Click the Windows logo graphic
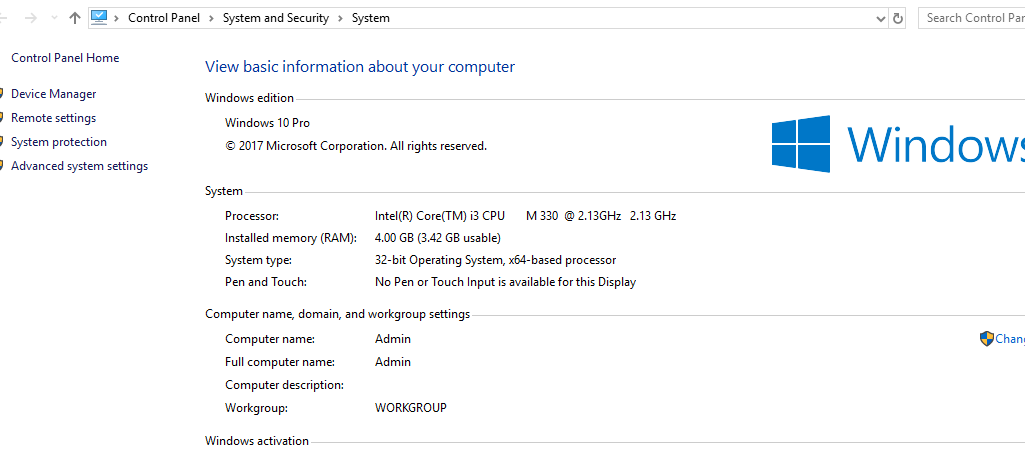The image size is (1025, 458). click(x=800, y=144)
